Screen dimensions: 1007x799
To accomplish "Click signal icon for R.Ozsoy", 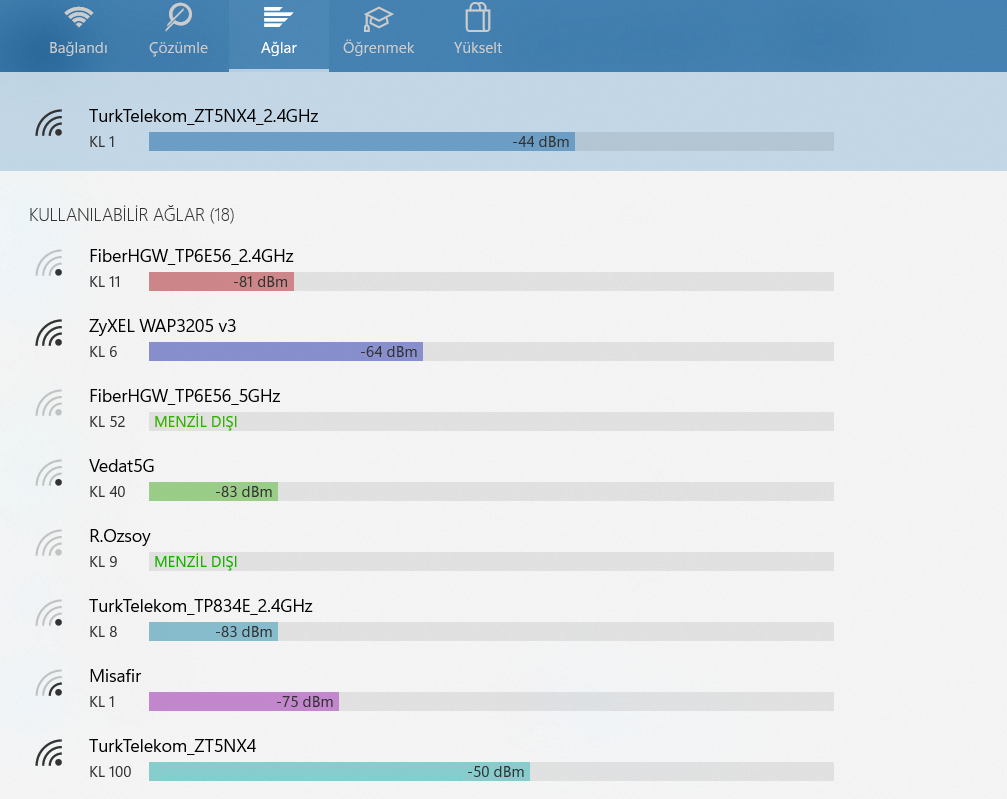I will coord(49,543).
